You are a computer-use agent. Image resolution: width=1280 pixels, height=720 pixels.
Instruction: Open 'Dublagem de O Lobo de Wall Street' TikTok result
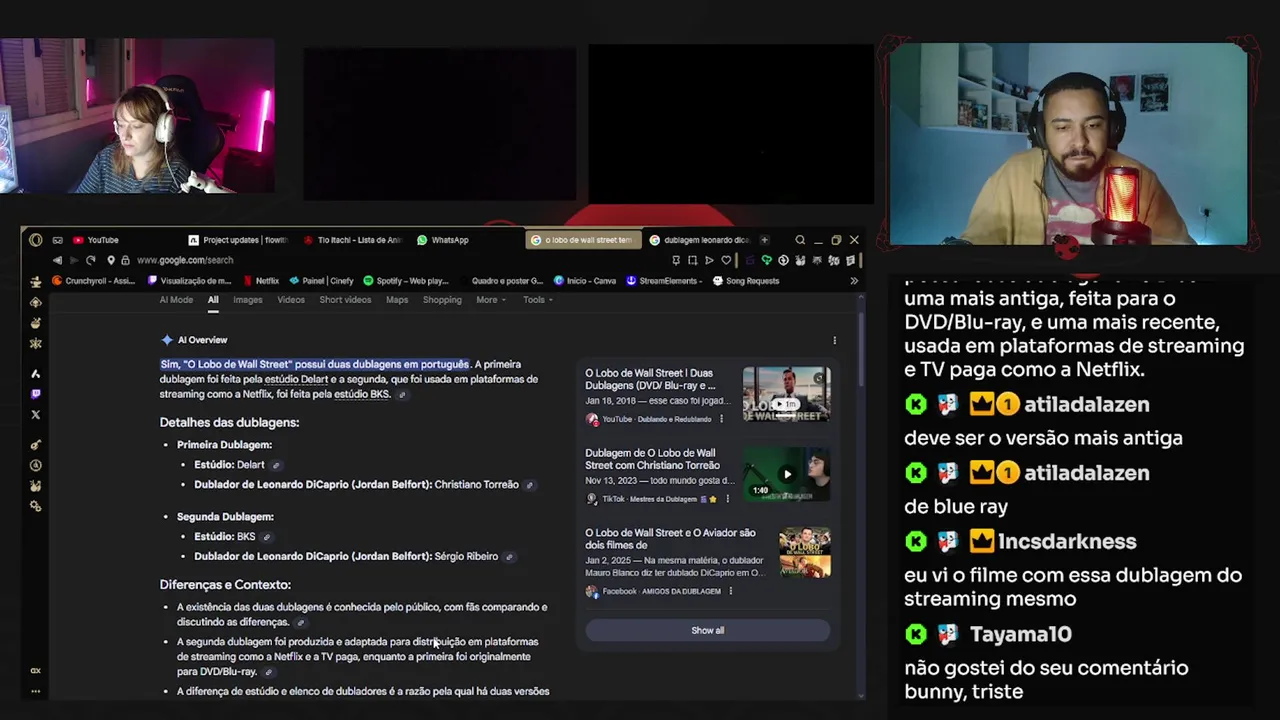coord(652,459)
